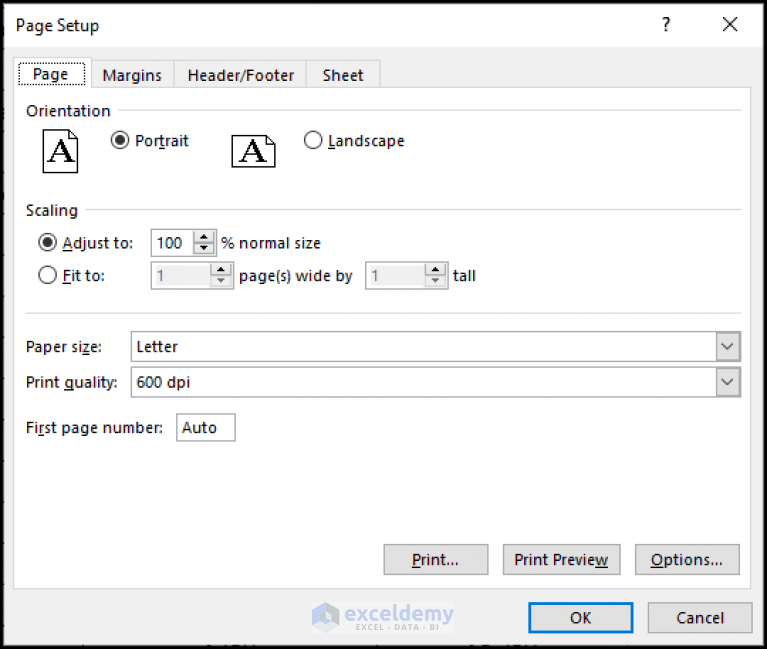Click the Print... button
Image resolution: width=767 pixels, height=649 pixels.
(x=435, y=559)
